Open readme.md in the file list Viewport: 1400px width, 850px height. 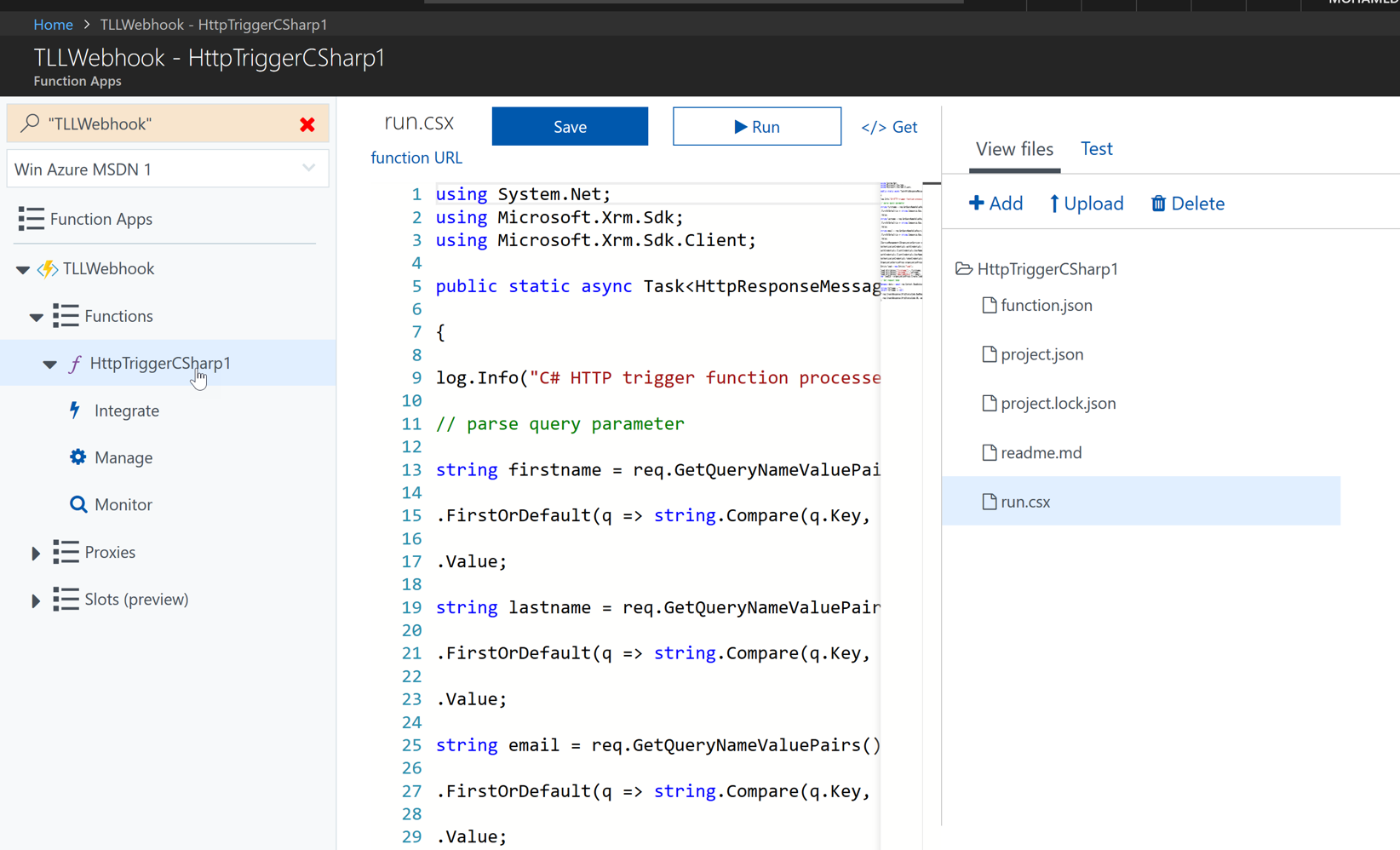(1041, 453)
